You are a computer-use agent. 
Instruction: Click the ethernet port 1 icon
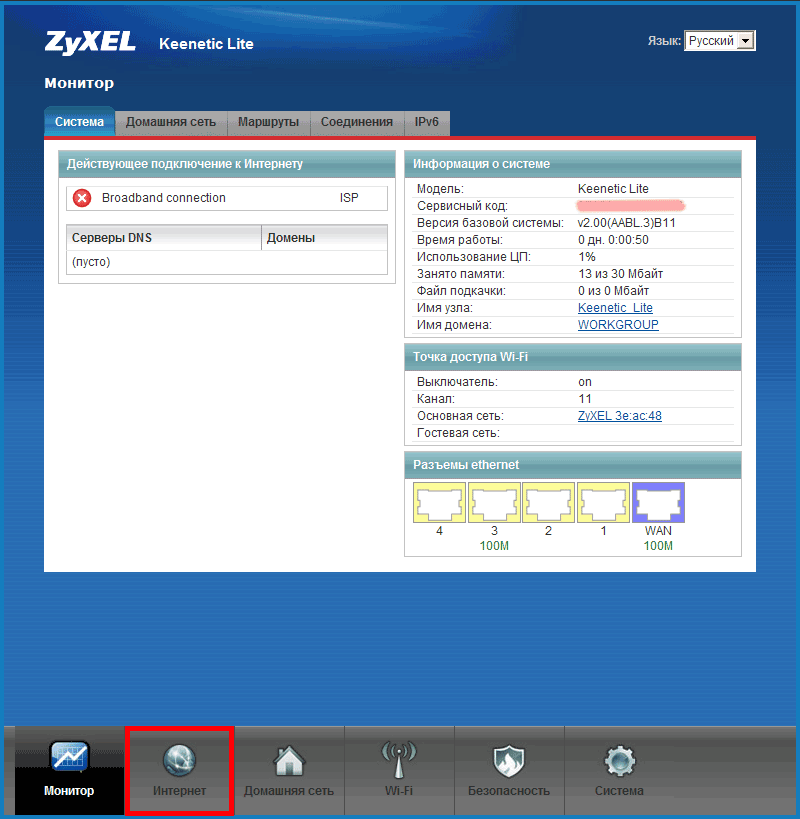pyautogui.click(x=603, y=502)
